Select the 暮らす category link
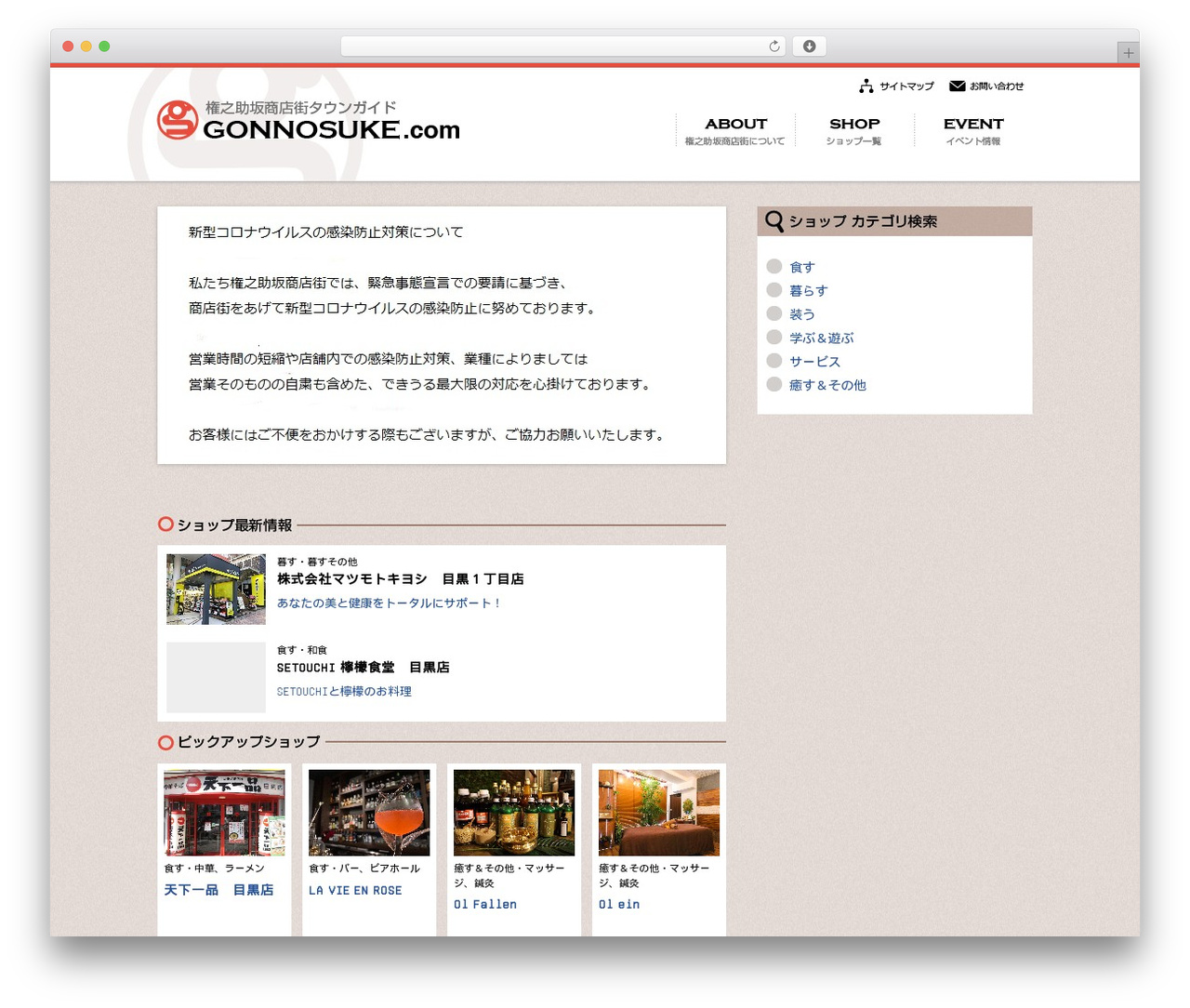Viewport: 1190px width, 1008px height. (808, 290)
